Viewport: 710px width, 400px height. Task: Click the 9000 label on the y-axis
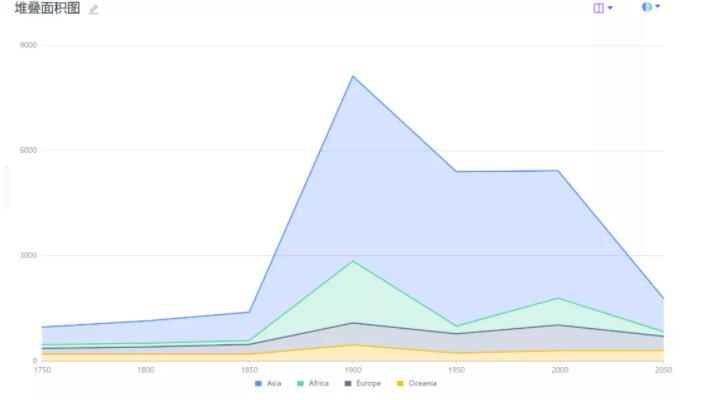(29, 45)
